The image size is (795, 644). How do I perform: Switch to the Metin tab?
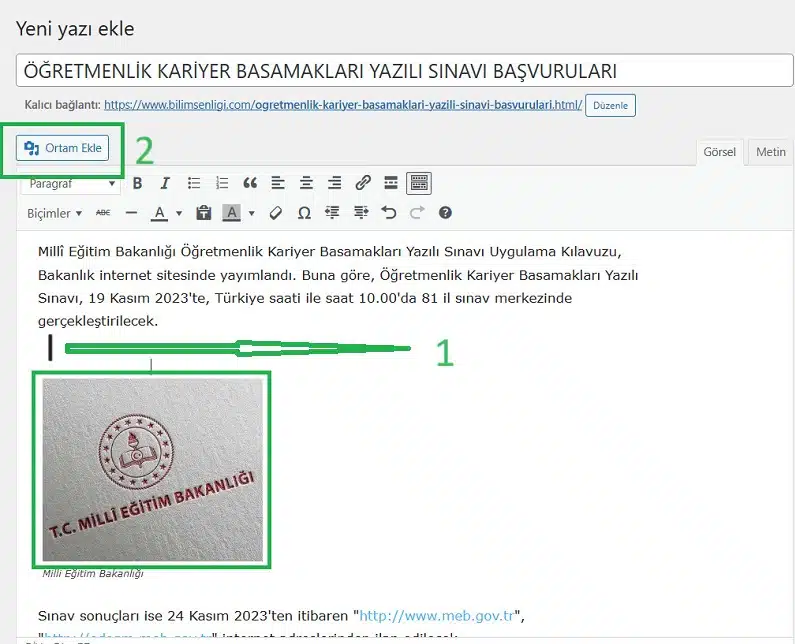(x=770, y=152)
